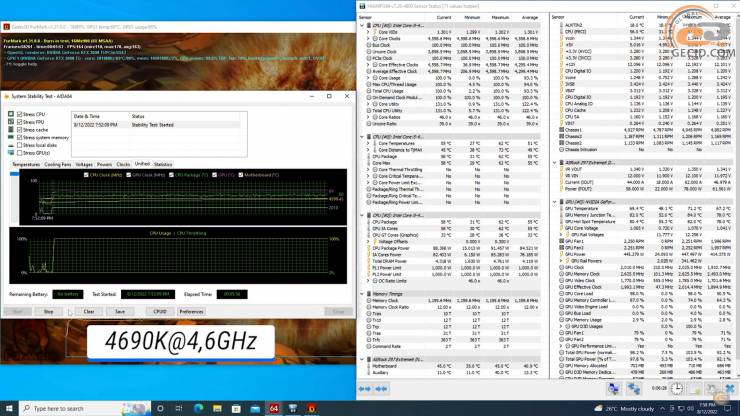
Task: Click the monitor icon beside Stress GPU(s)
Action: (11, 153)
